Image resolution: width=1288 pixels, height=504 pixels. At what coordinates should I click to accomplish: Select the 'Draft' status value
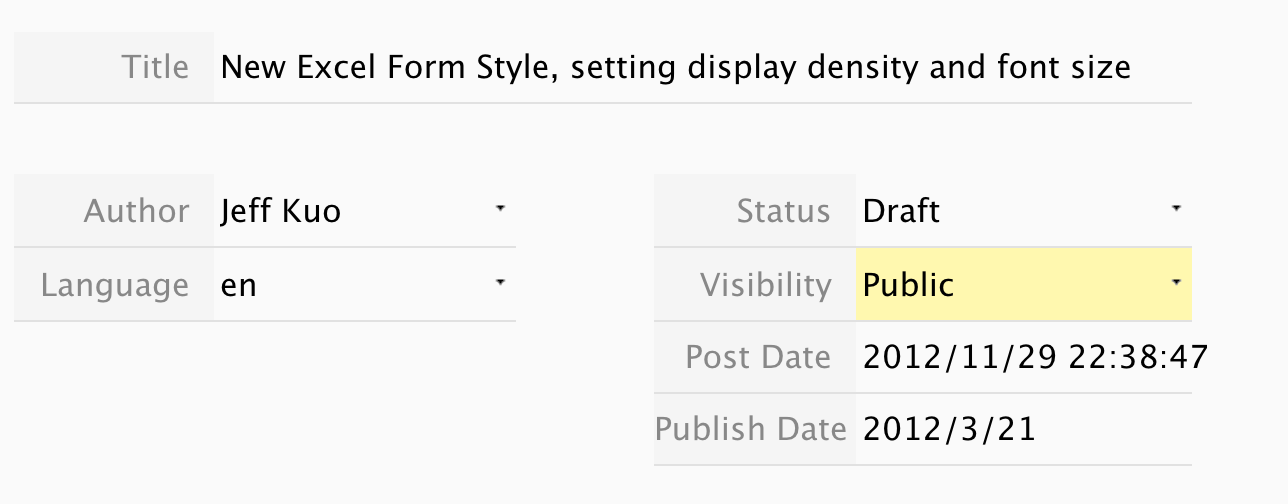coord(901,211)
